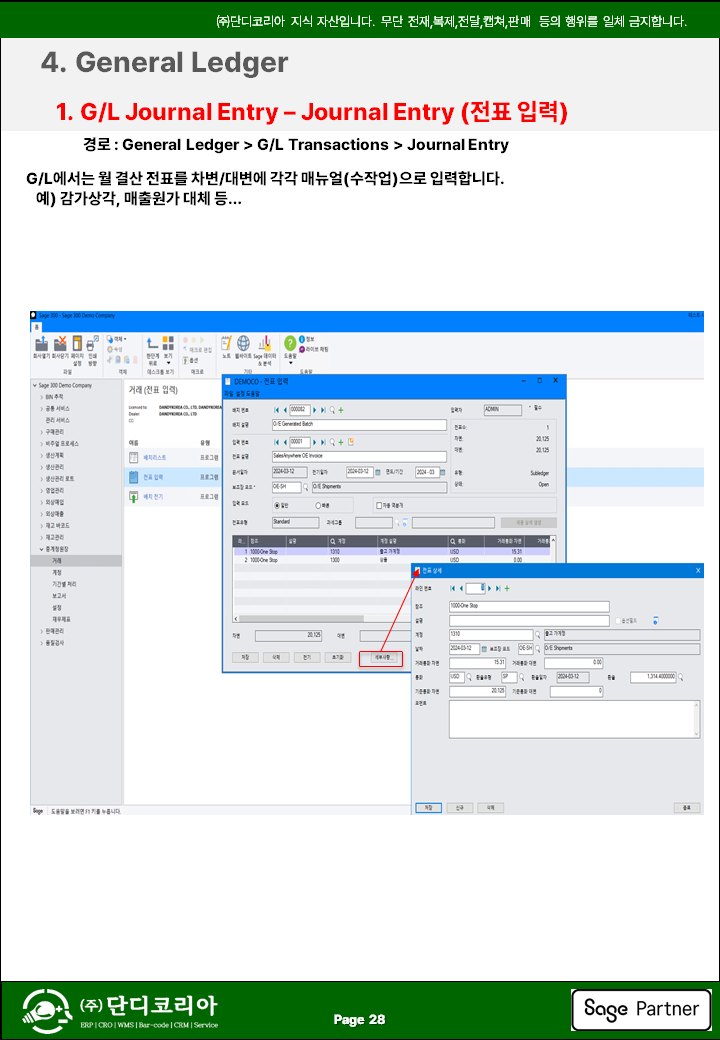Viewport: 720px width, 1040px height.
Task: Click the 배치 설명 field with O/E Generated Batch
Action: click(x=359, y=424)
